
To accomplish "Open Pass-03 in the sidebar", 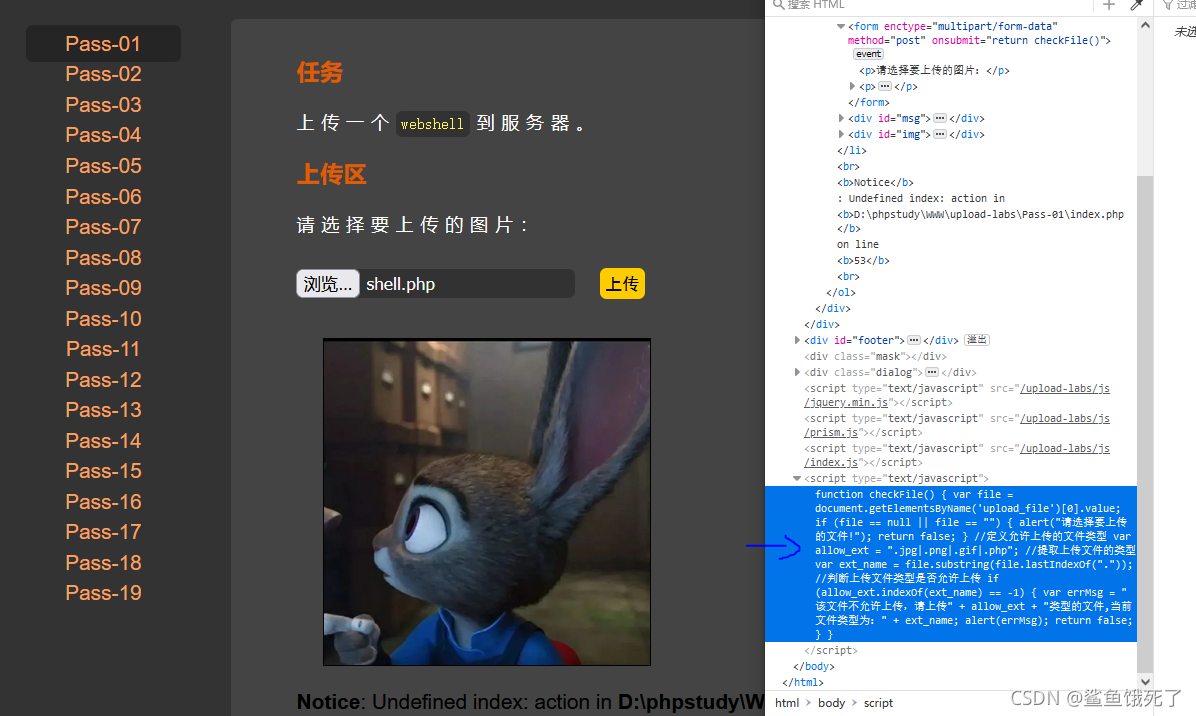I will (x=103, y=104).
